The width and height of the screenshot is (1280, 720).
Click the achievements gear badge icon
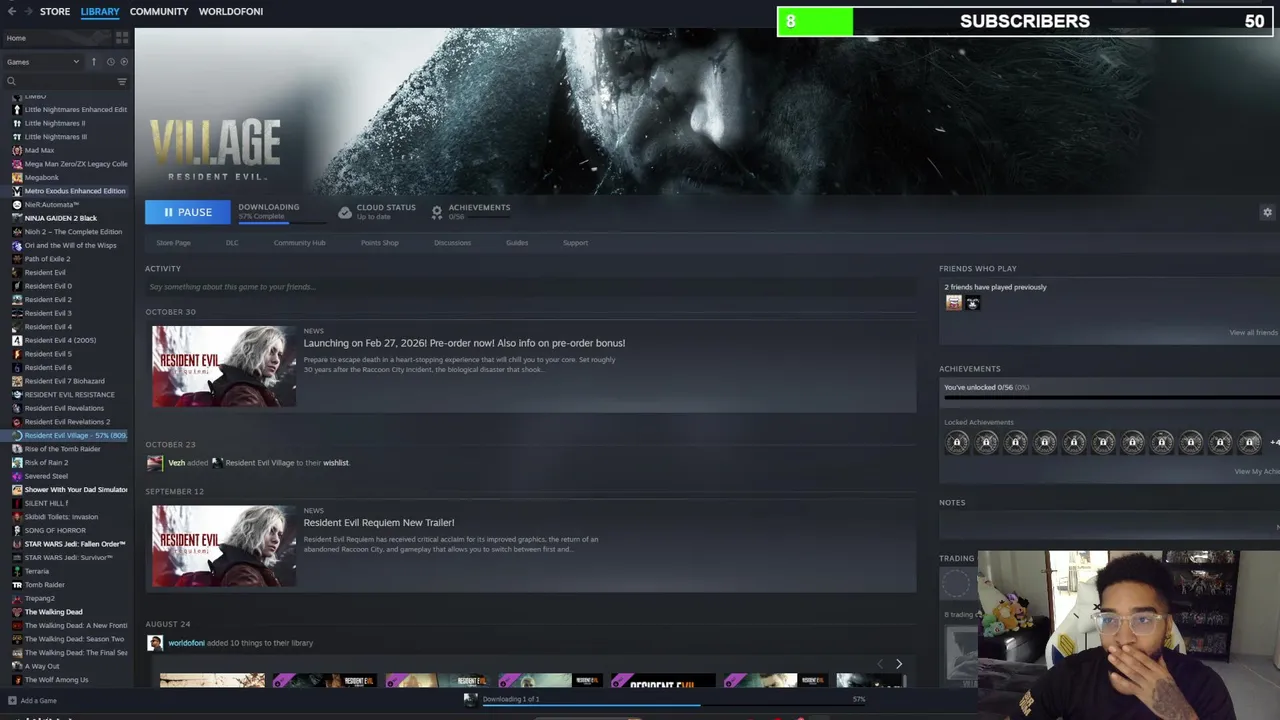[437, 212]
